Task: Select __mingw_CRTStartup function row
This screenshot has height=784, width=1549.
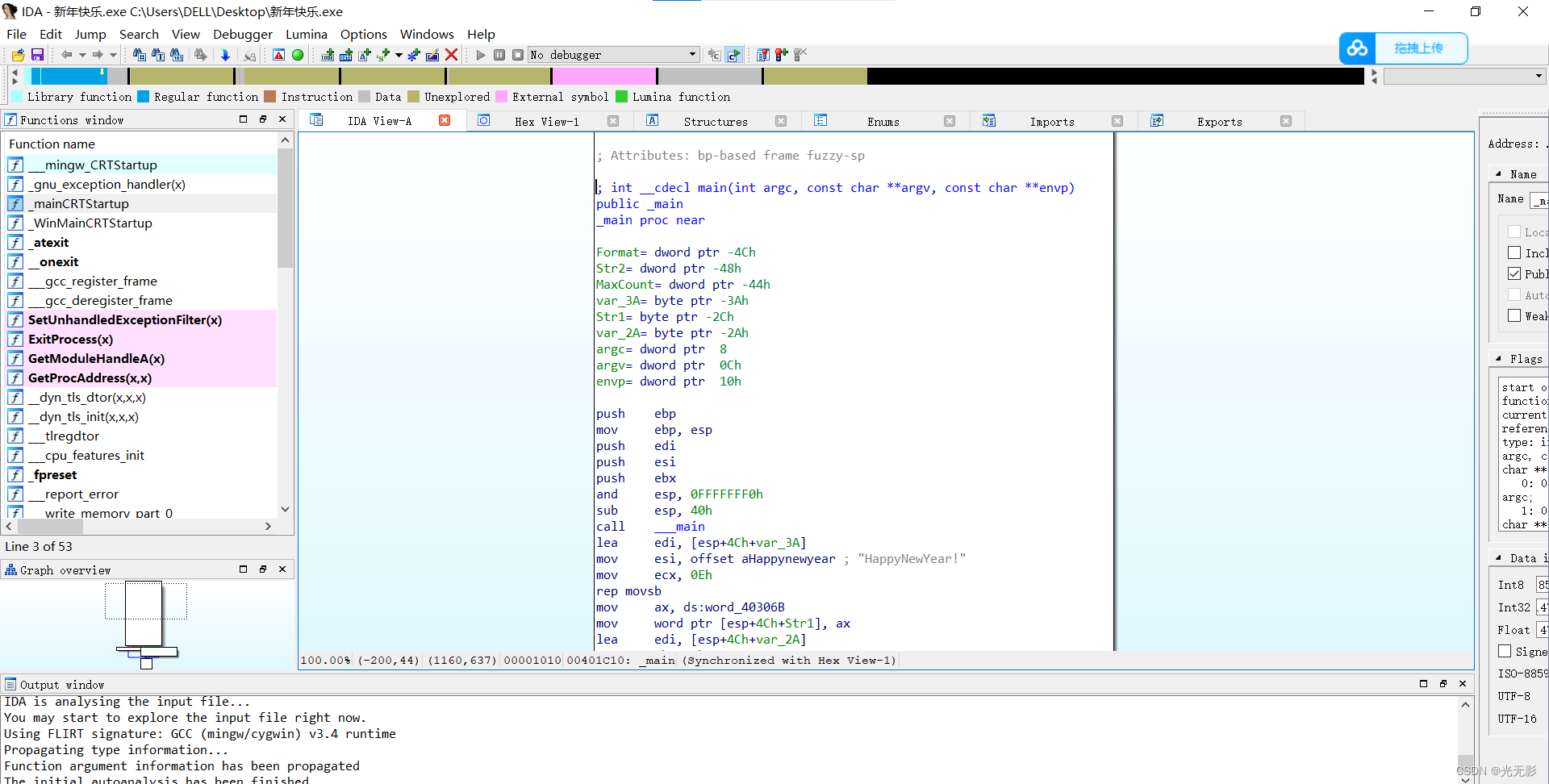Action: click(141, 165)
